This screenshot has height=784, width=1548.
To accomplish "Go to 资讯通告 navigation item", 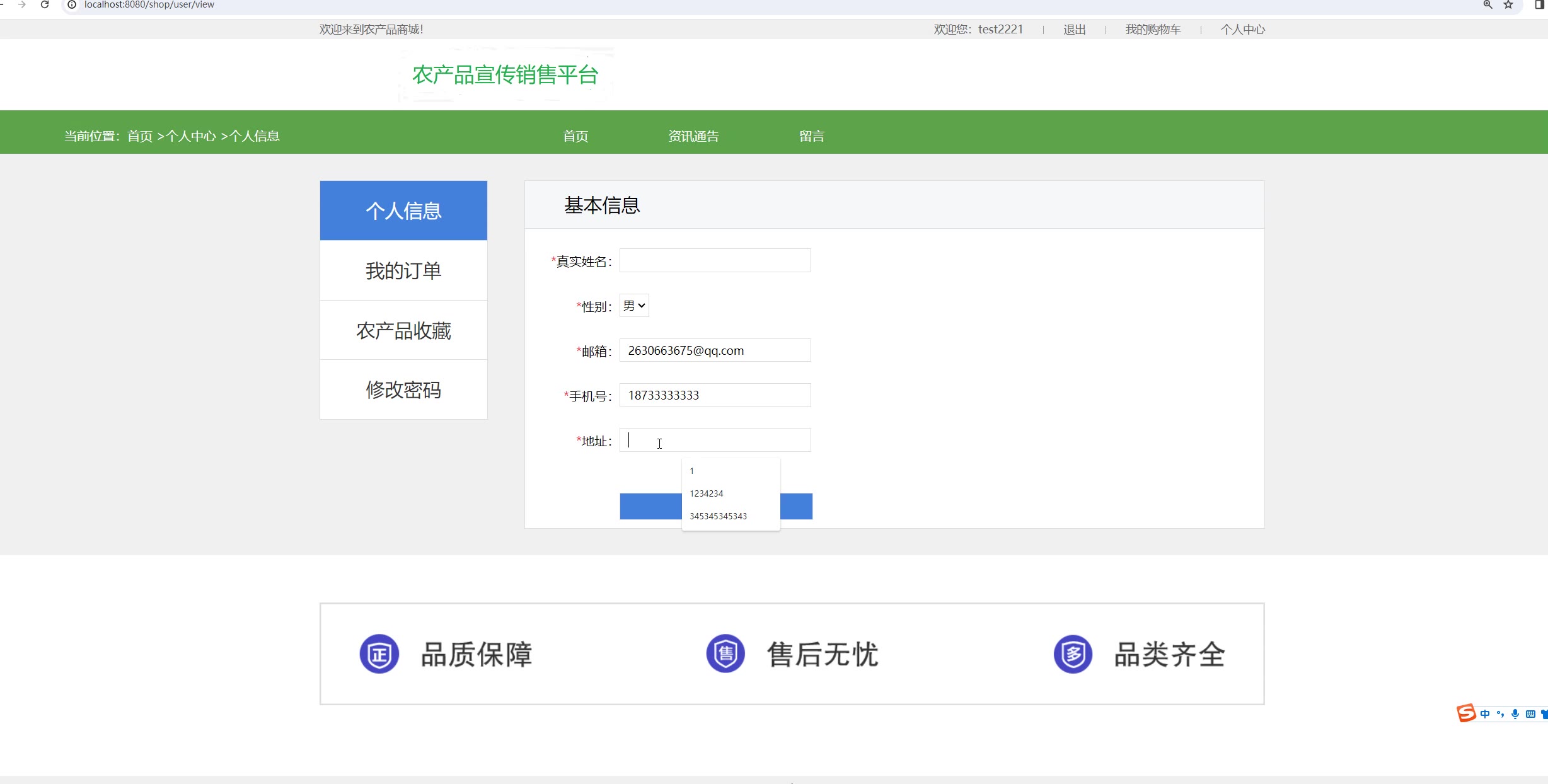I will point(693,136).
